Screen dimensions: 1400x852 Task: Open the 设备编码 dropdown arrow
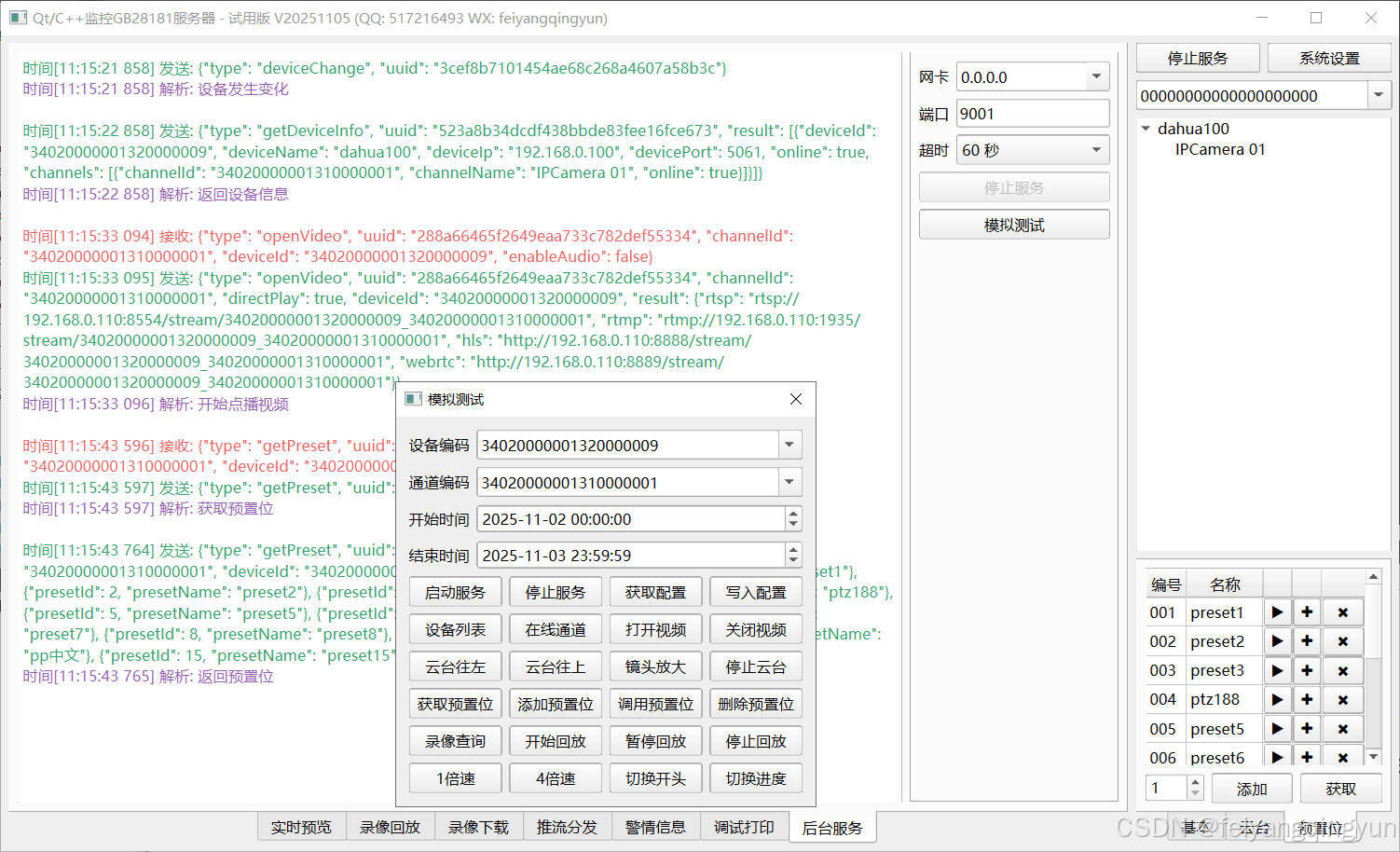(789, 445)
